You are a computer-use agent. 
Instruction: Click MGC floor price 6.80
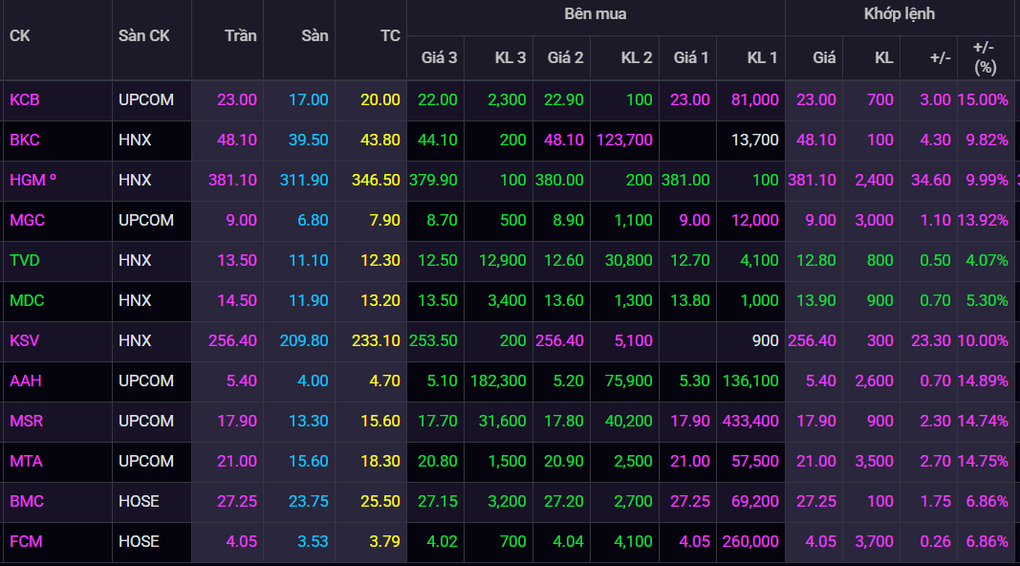point(313,220)
